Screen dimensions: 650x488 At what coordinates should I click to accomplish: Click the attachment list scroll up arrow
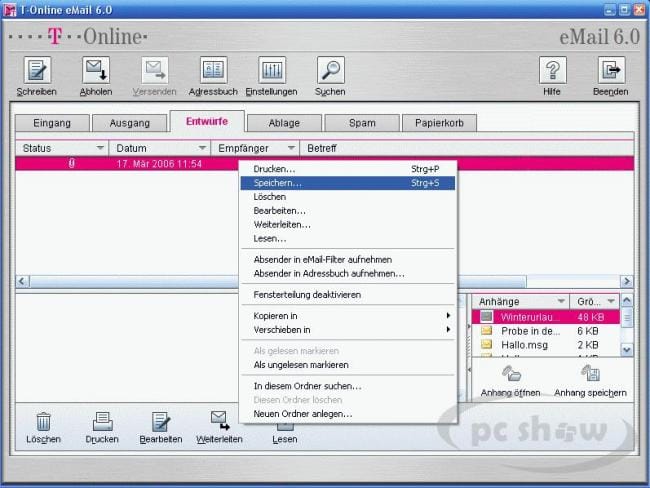click(627, 300)
